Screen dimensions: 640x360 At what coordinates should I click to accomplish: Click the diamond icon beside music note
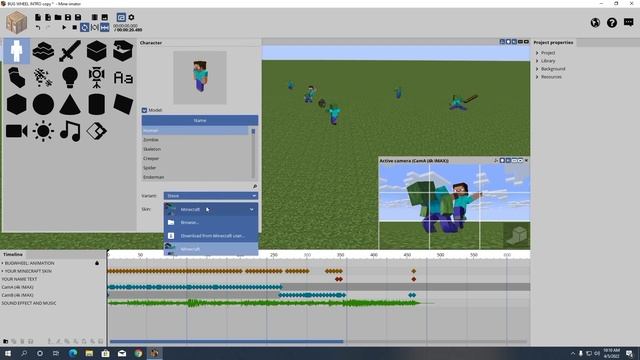click(97, 131)
